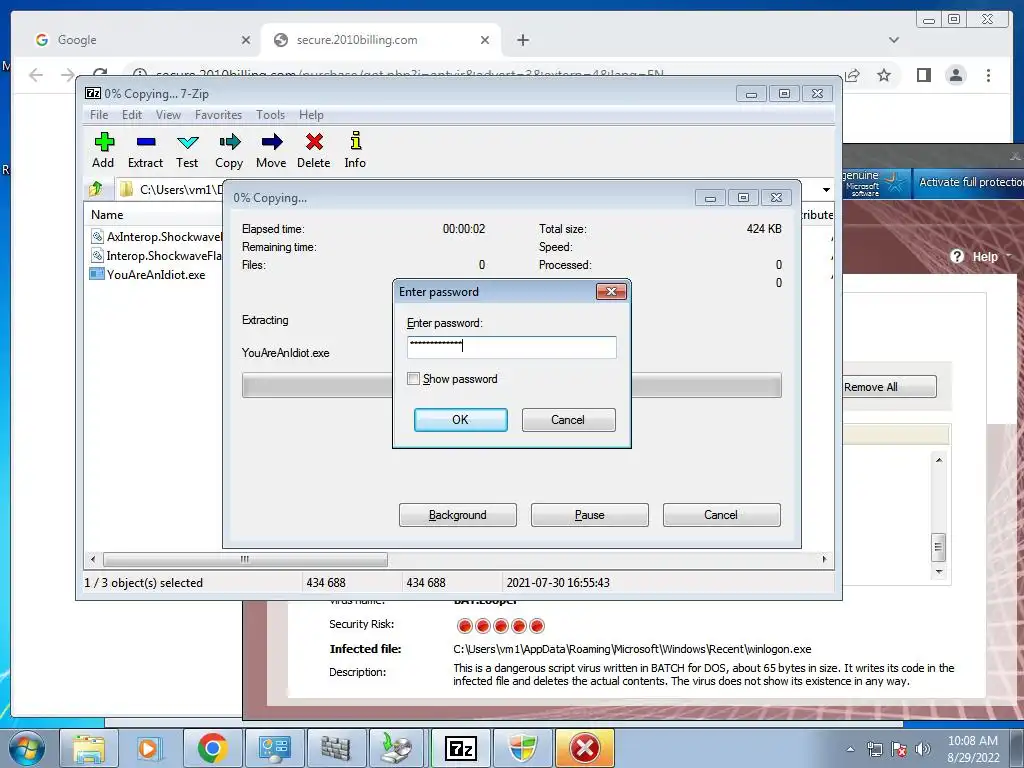The width and height of the screenshot is (1024, 768).
Task: Click the scroll-right arrow in 7-Zip
Action: pos(824,560)
